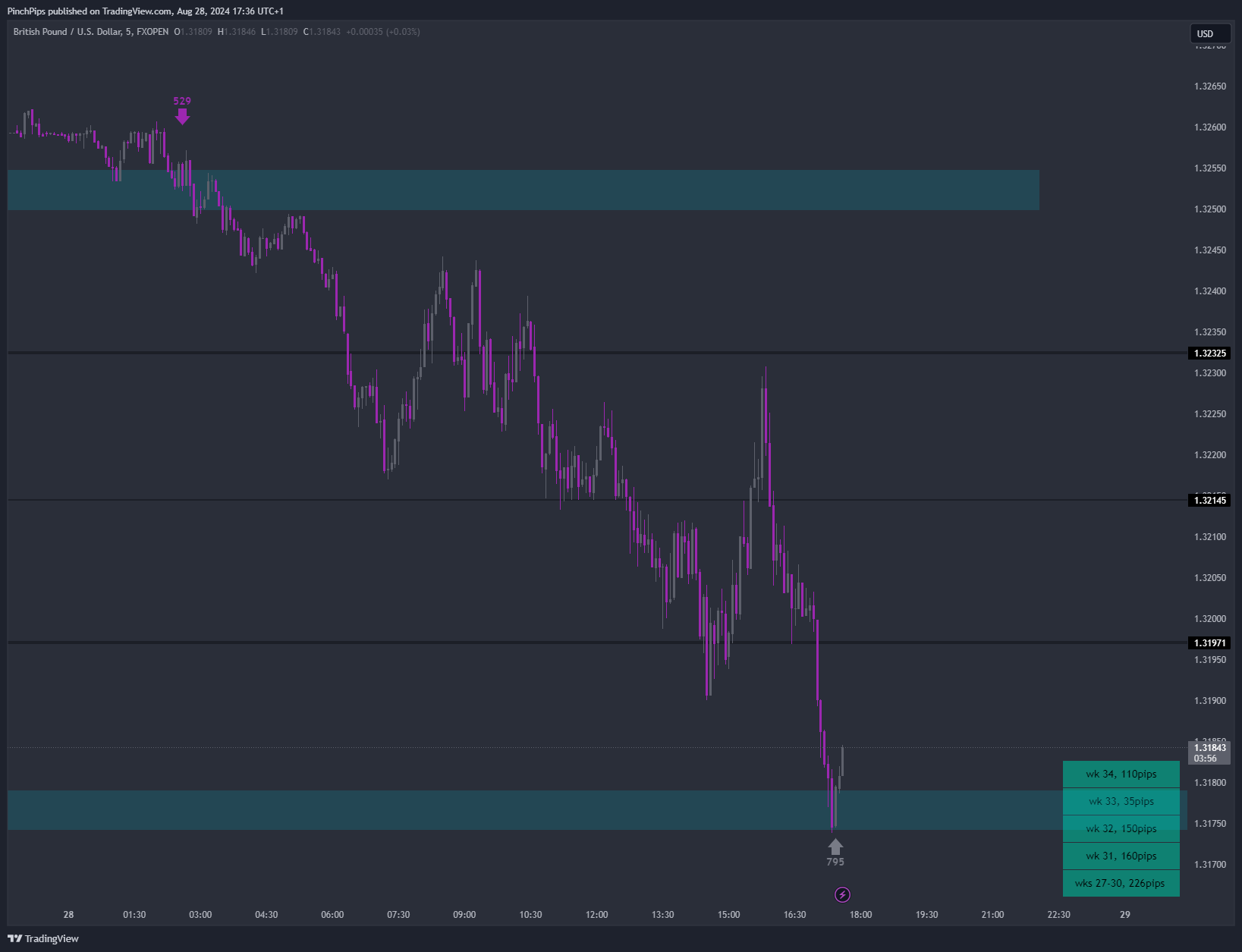The height and width of the screenshot is (952, 1242).
Task: Click the 28 date label on time axis
Action: click(x=68, y=915)
